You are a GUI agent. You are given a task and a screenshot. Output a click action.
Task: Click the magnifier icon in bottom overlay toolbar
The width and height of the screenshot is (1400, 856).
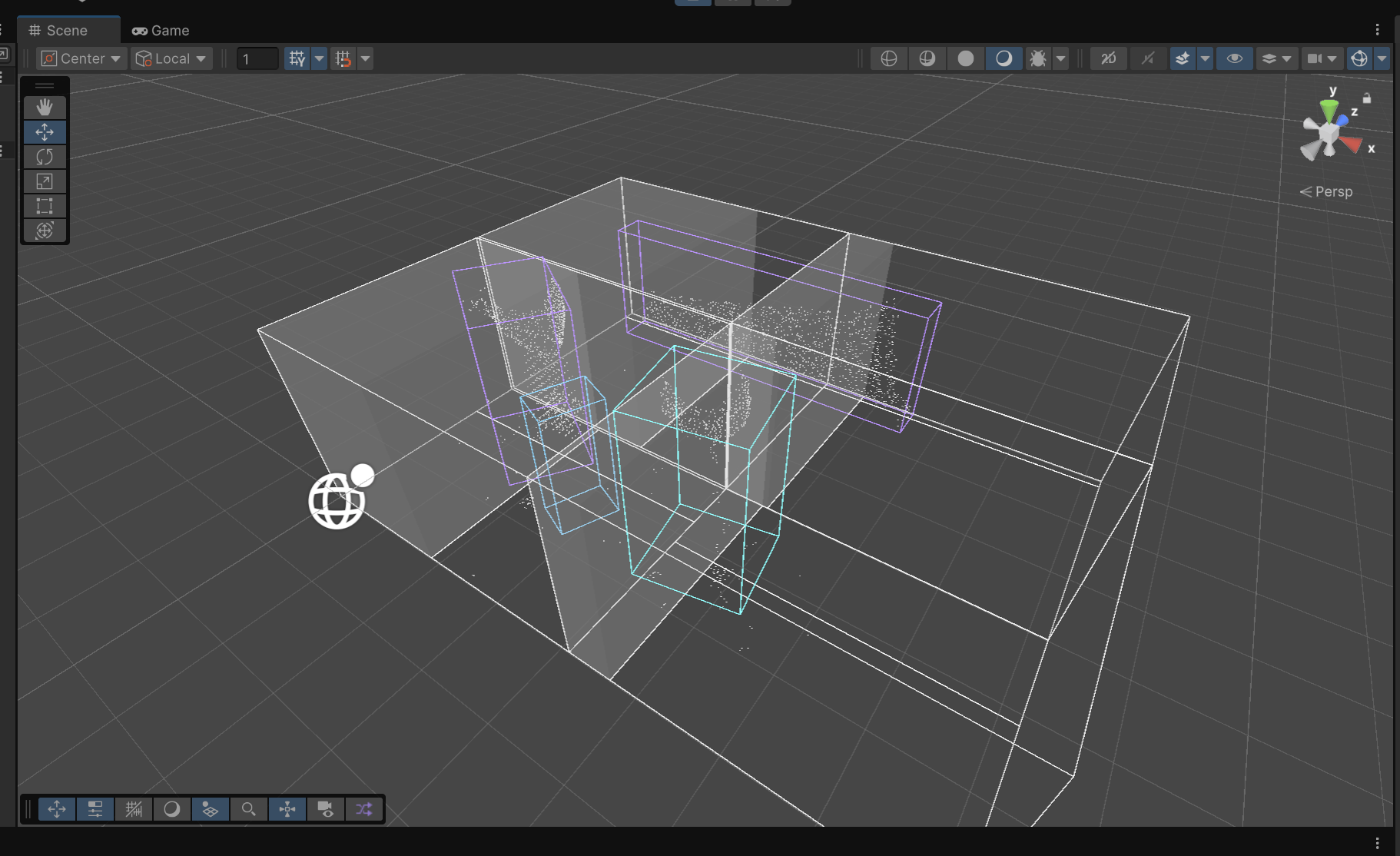pyautogui.click(x=248, y=809)
